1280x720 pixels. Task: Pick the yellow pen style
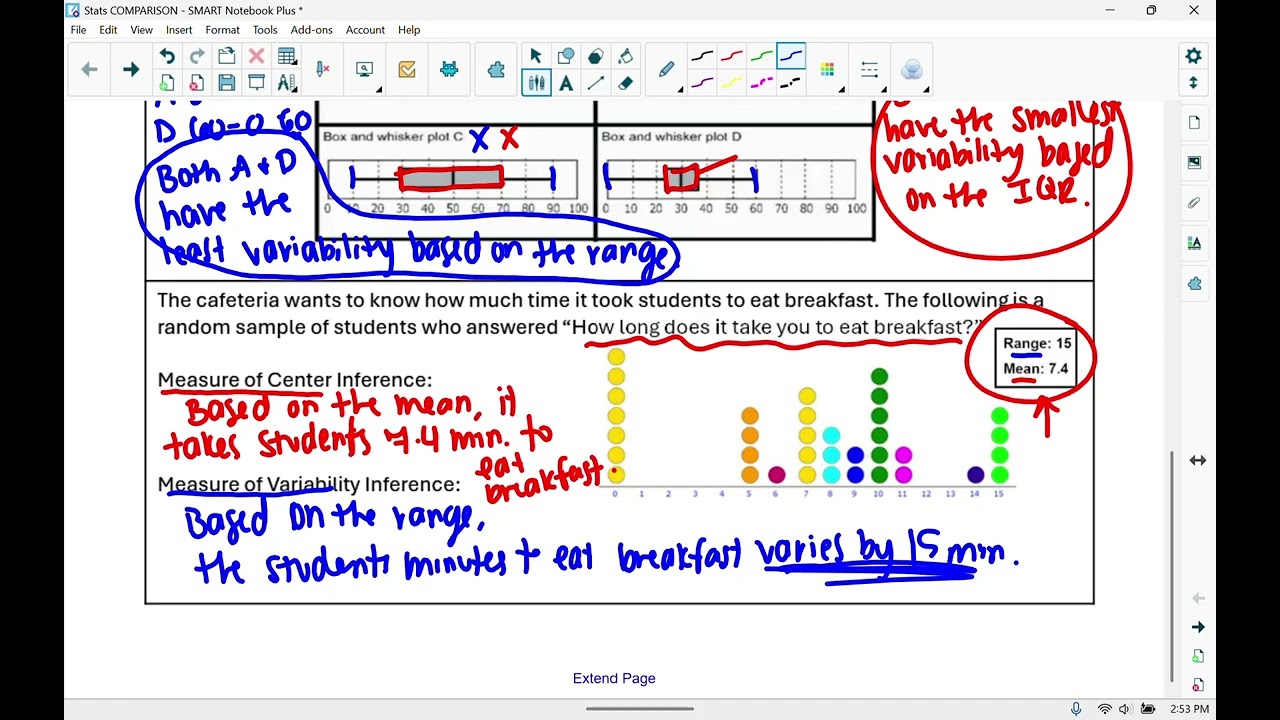tap(732, 83)
